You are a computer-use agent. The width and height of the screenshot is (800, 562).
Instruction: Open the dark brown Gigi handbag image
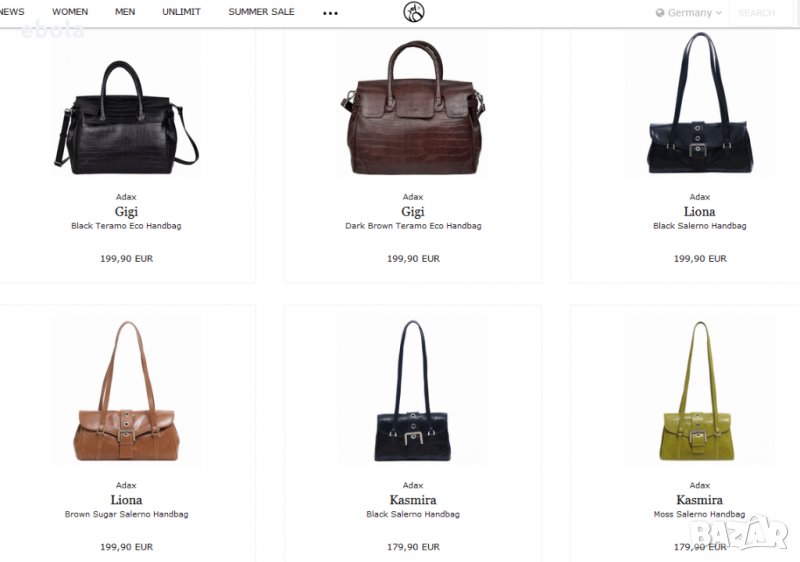click(x=413, y=108)
